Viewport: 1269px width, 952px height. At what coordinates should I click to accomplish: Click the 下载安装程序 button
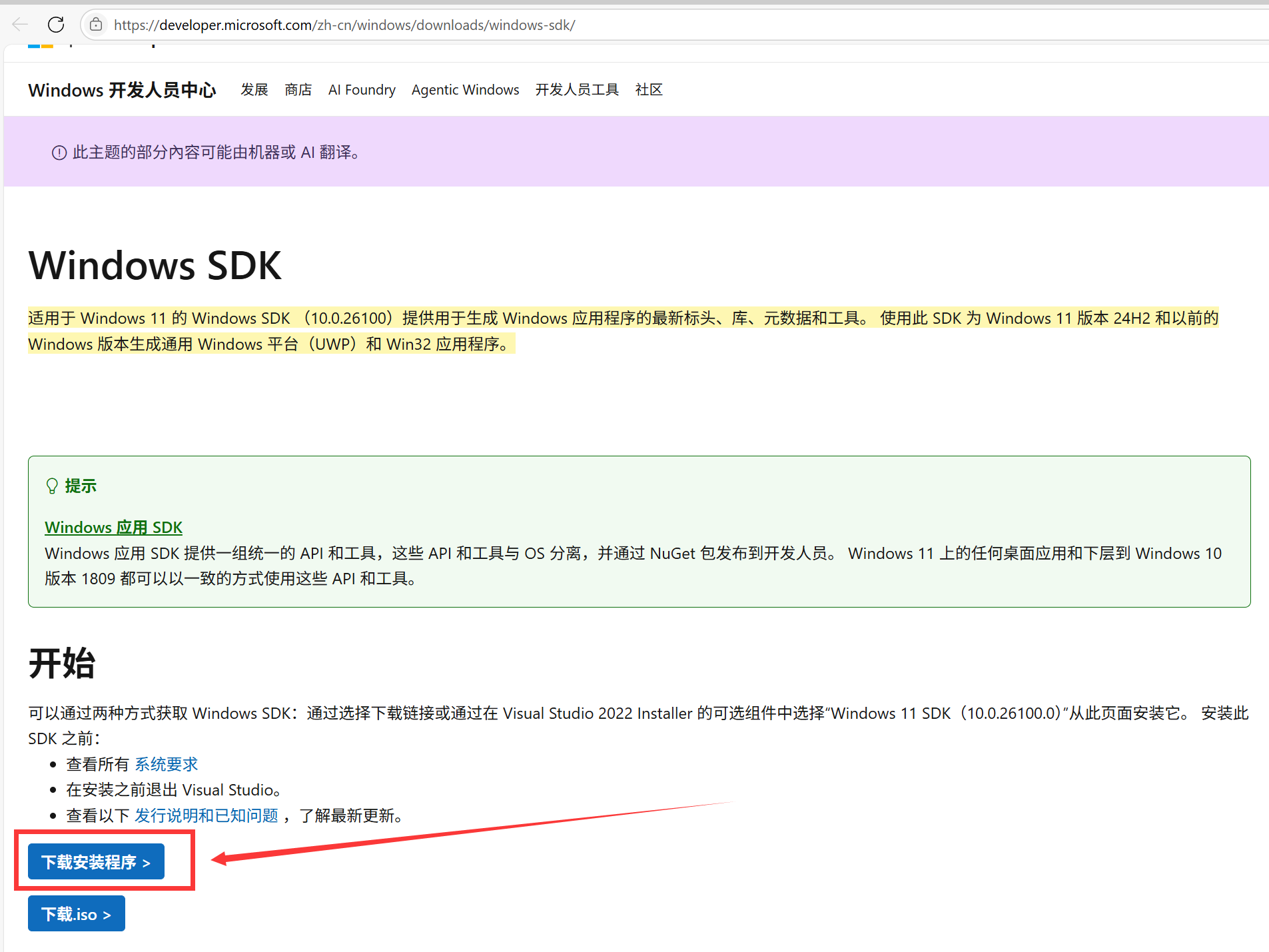click(96, 861)
